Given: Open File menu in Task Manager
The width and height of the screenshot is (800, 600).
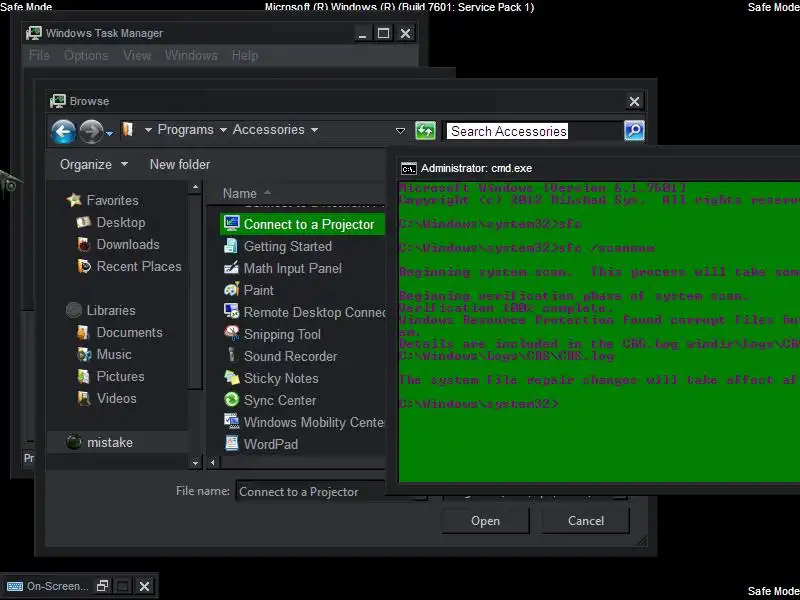Looking at the screenshot, I should tap(39, 55).
